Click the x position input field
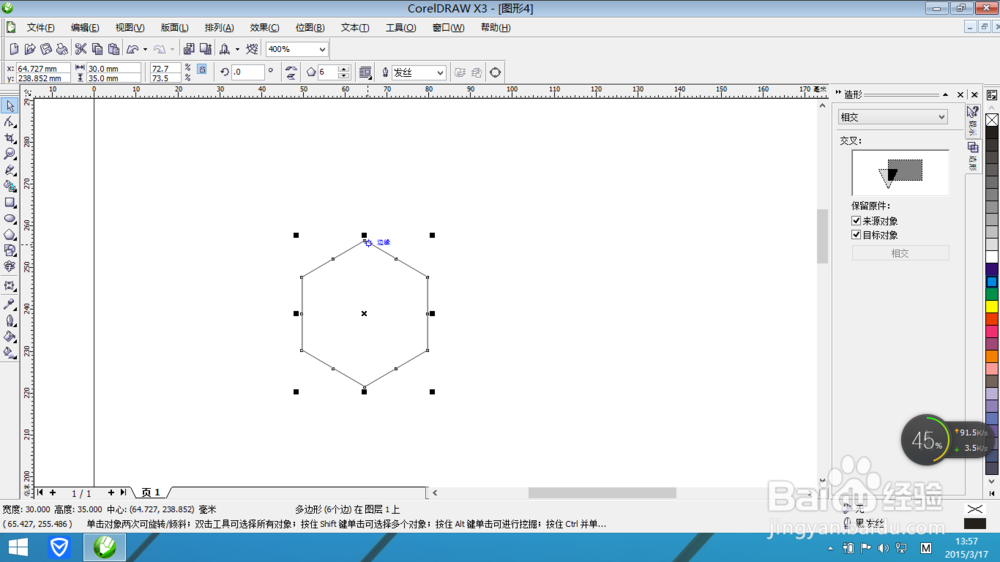Image resolution: width=1000 pixels, height=562 pixels. click(x=42, y=68)
